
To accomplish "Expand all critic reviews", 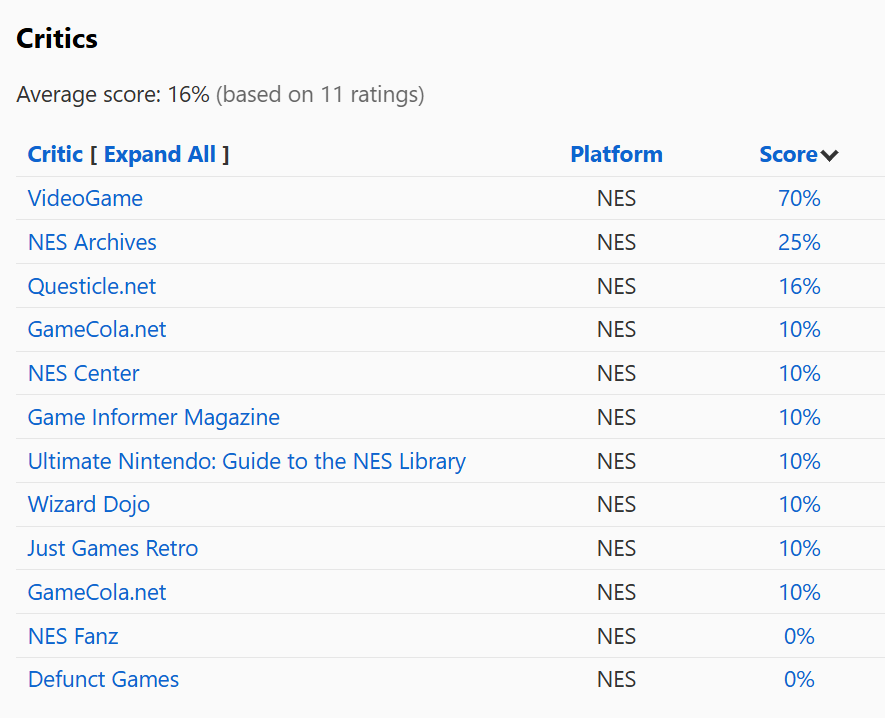I will [159, 154].
